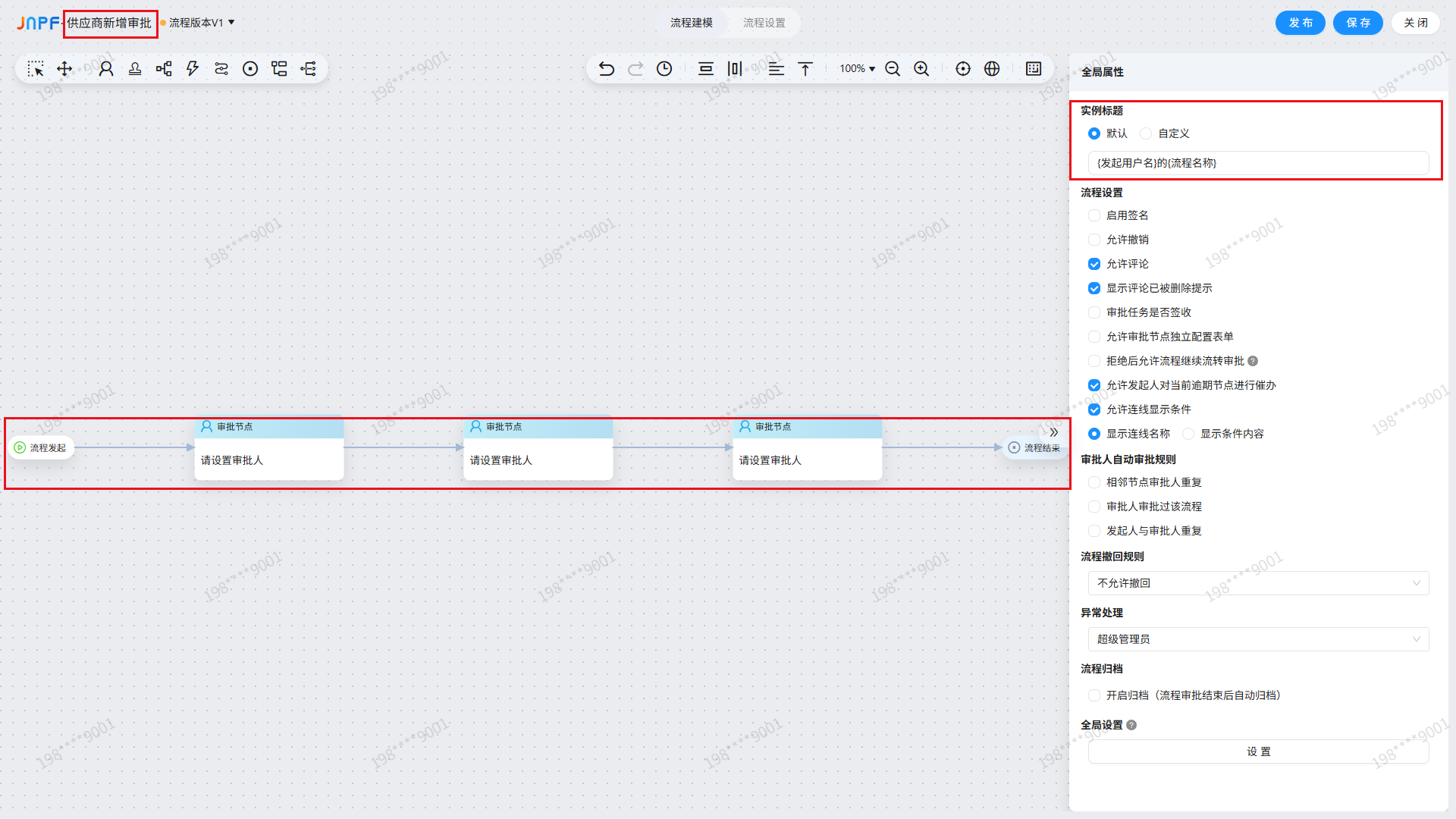Zoom out the canvas with the minus magnifier
Image resolution: width=1456 pixels, height=819 pixels.
tap(893, 69)
